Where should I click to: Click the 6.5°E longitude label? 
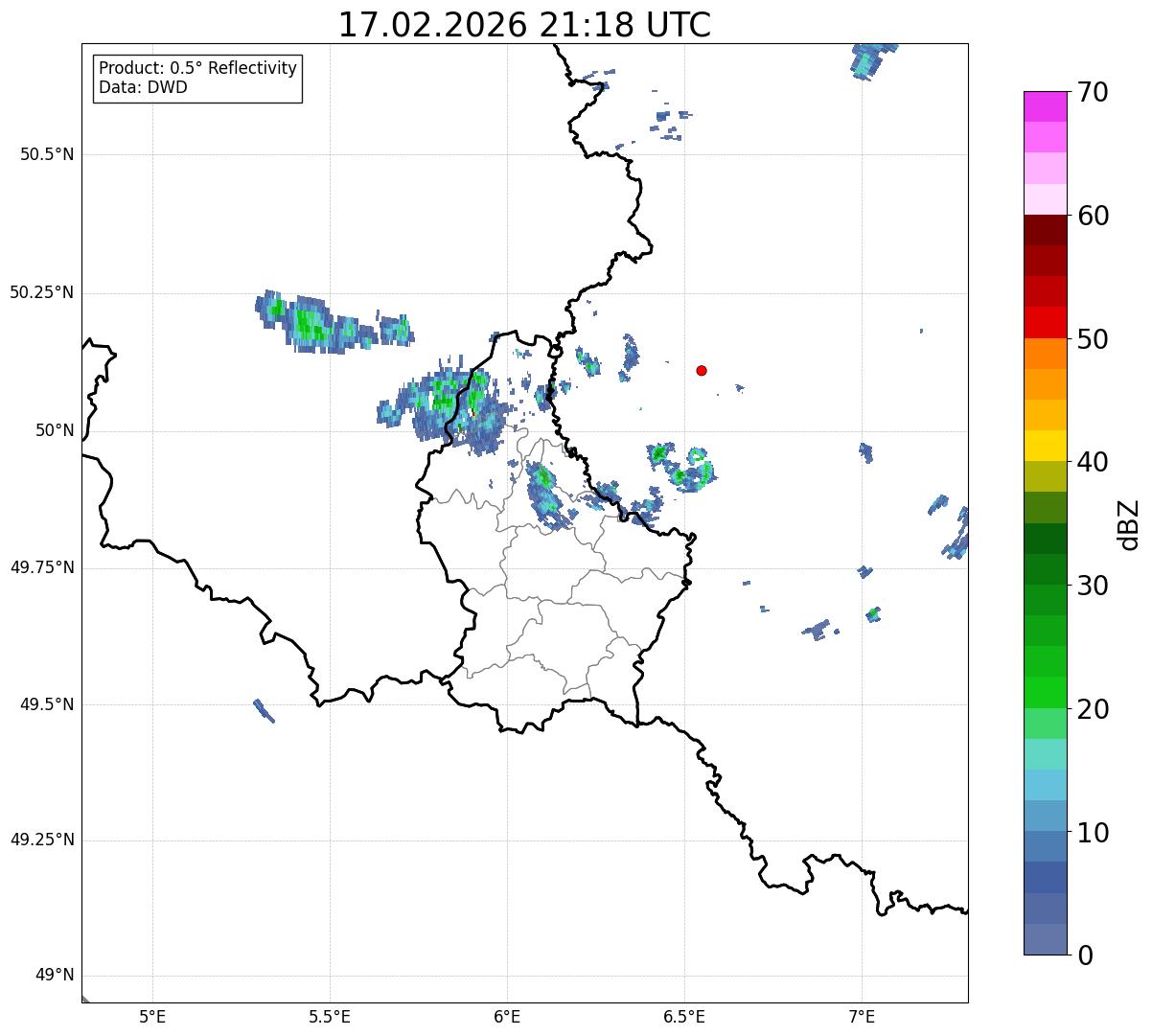tap(684, 1016)
